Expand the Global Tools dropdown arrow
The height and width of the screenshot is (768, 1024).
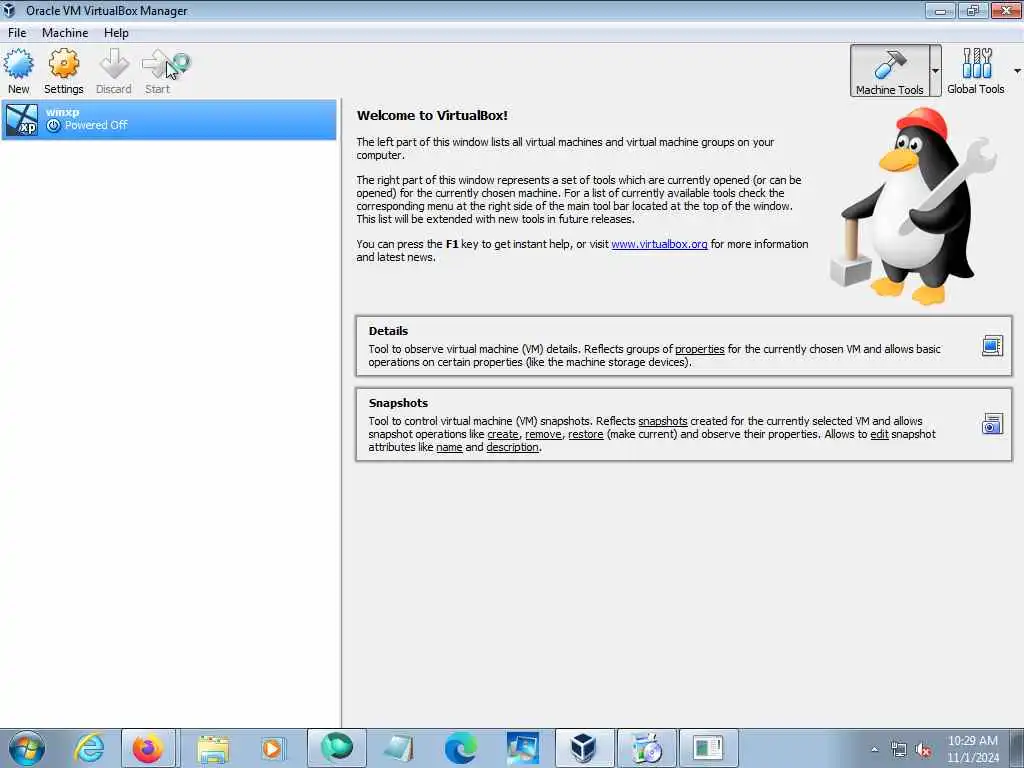[1017, 71]
